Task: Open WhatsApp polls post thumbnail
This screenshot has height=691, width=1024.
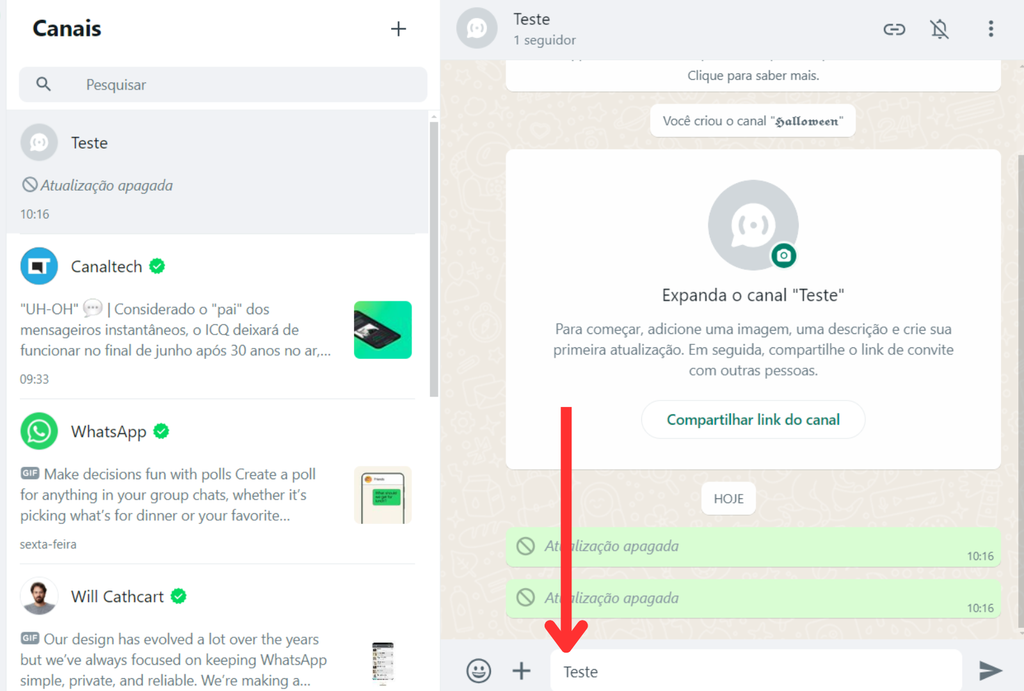Action: [383, 495]
